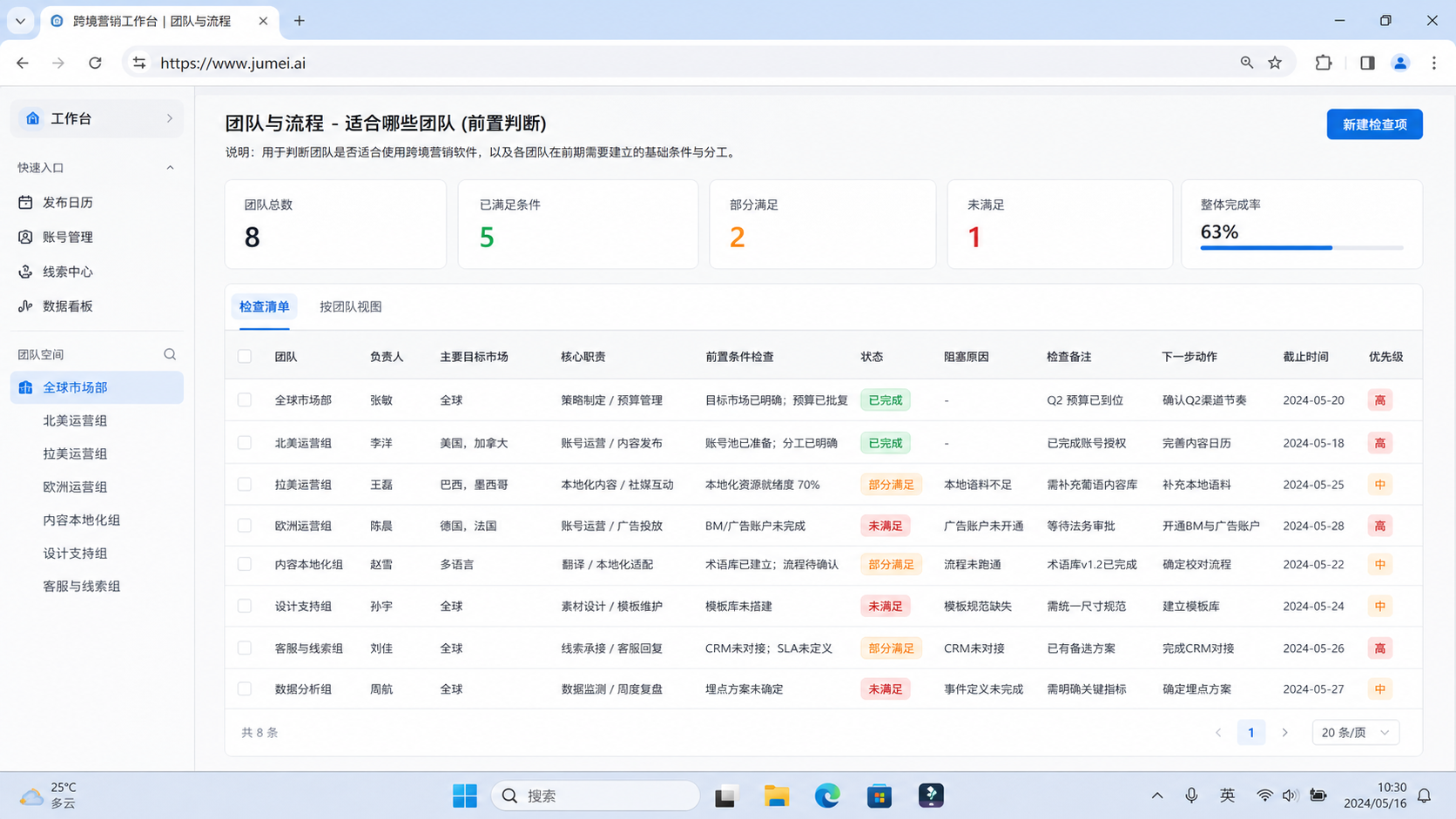Click page number 1 in pagination
This screenshot has width=1456, height=819.
(x=1250, y=733)
